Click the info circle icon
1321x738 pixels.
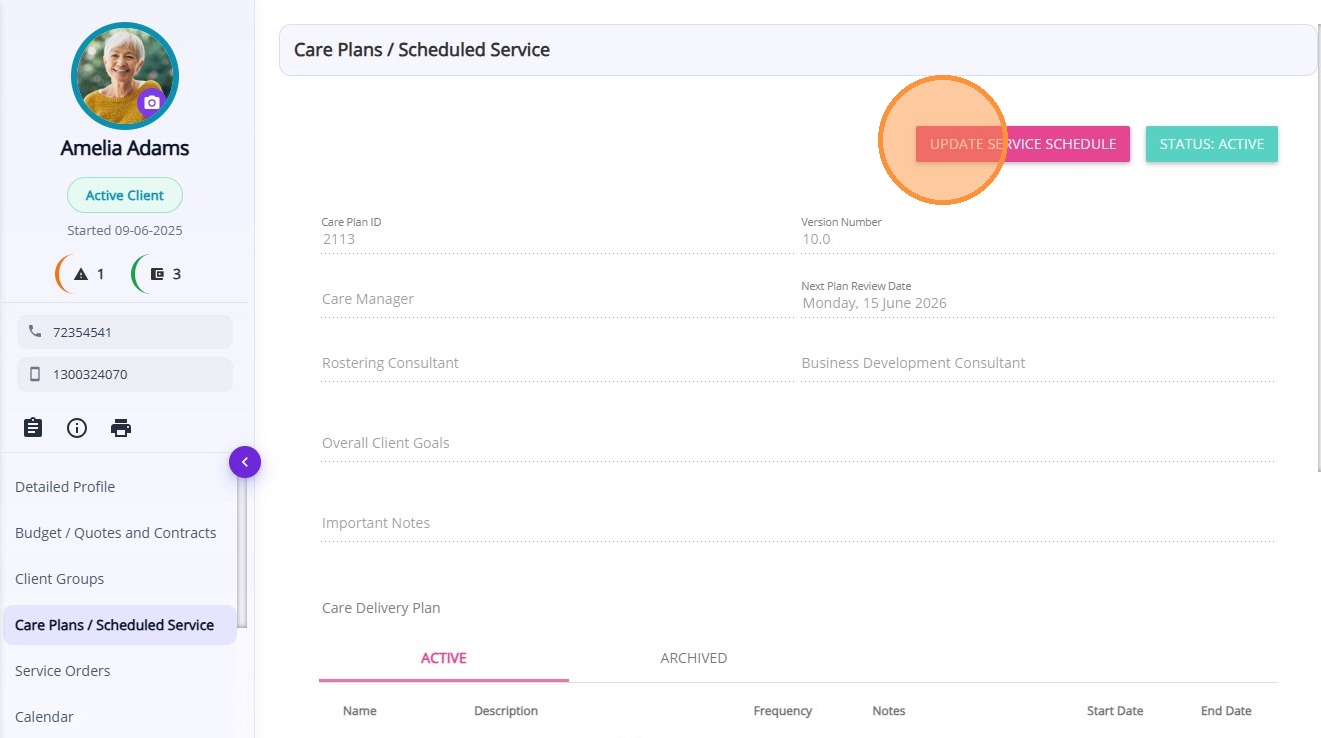[x=77, y=428]
